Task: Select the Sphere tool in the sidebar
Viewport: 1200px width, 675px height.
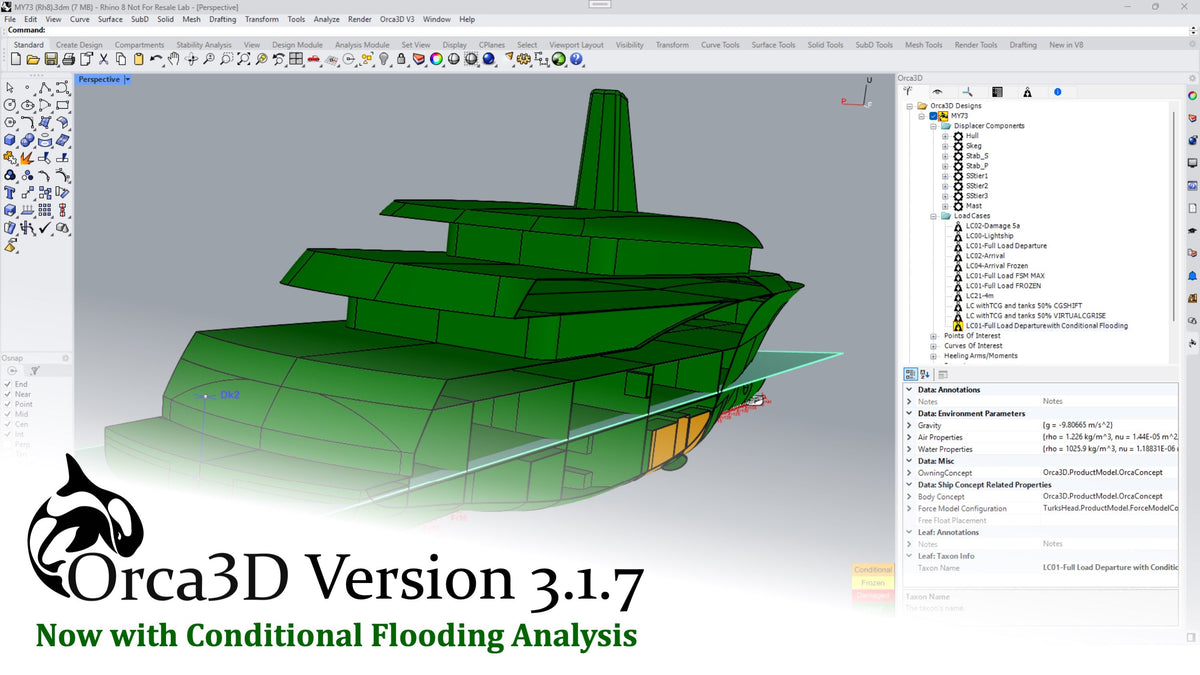Action: [x=26, y=140]
